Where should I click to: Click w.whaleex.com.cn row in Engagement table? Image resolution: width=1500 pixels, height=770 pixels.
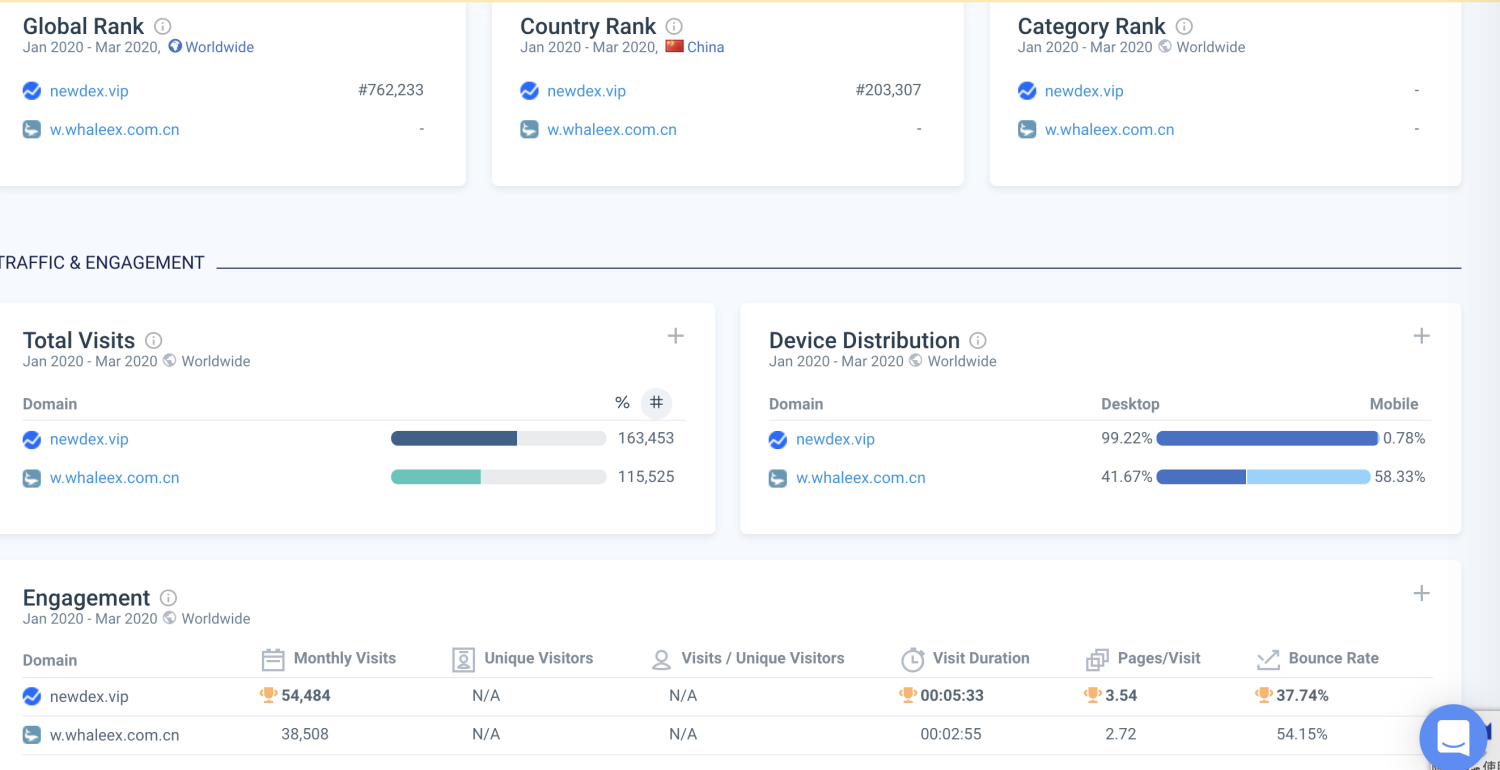pyautogui.click(x=728, y=735)
